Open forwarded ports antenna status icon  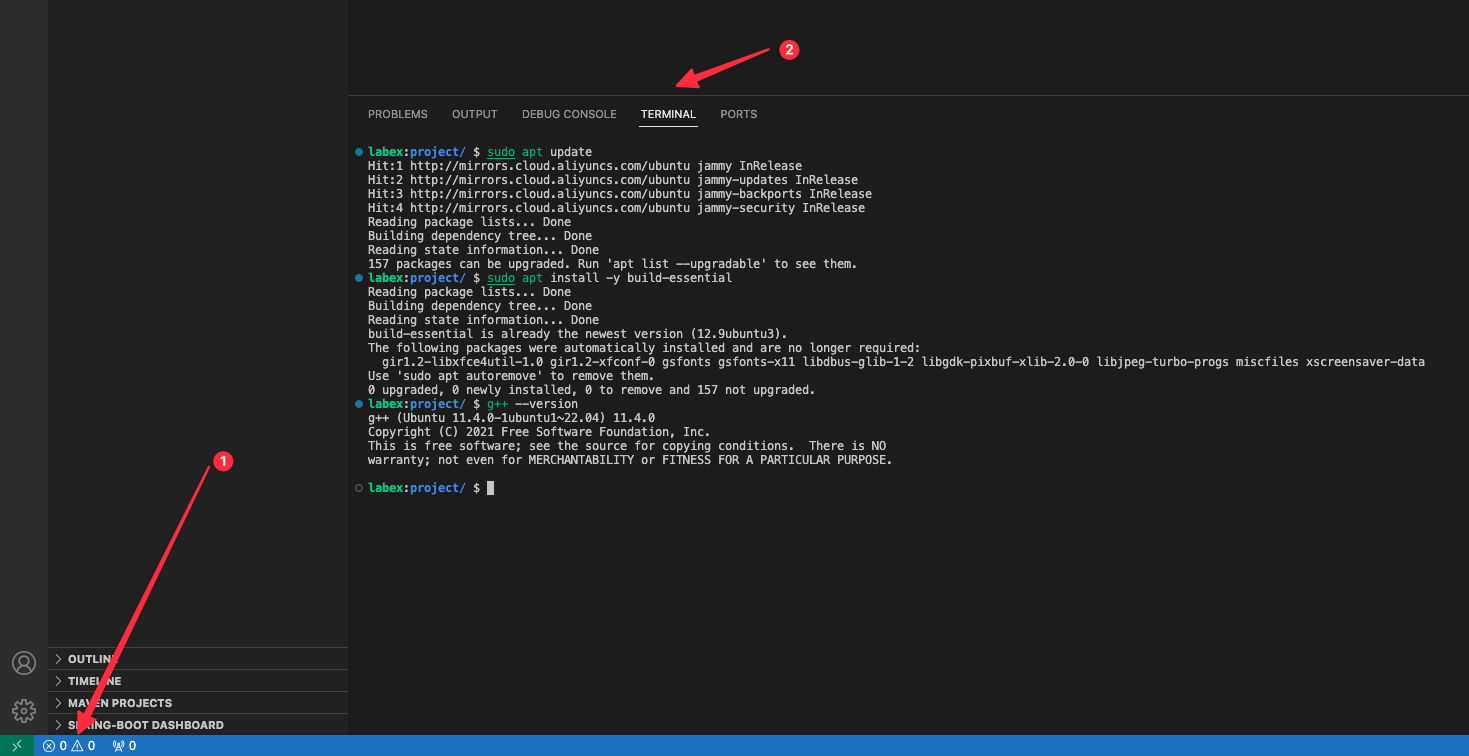(118, 746)
